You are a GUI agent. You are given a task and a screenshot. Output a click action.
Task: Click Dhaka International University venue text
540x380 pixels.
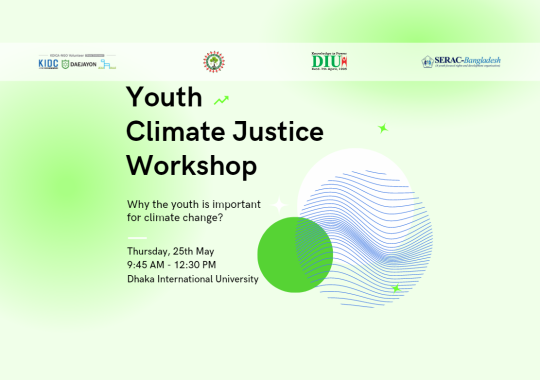point(193,279)
